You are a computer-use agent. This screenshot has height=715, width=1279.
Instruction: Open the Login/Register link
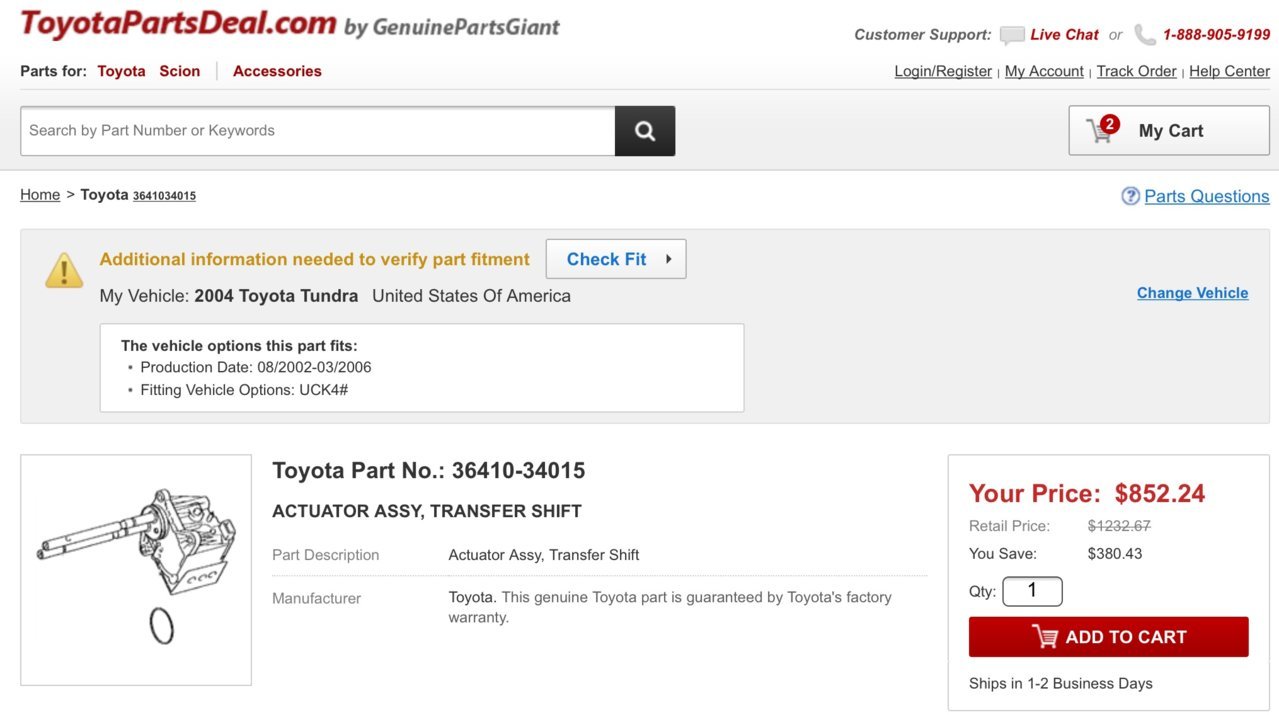click(943, 71)
